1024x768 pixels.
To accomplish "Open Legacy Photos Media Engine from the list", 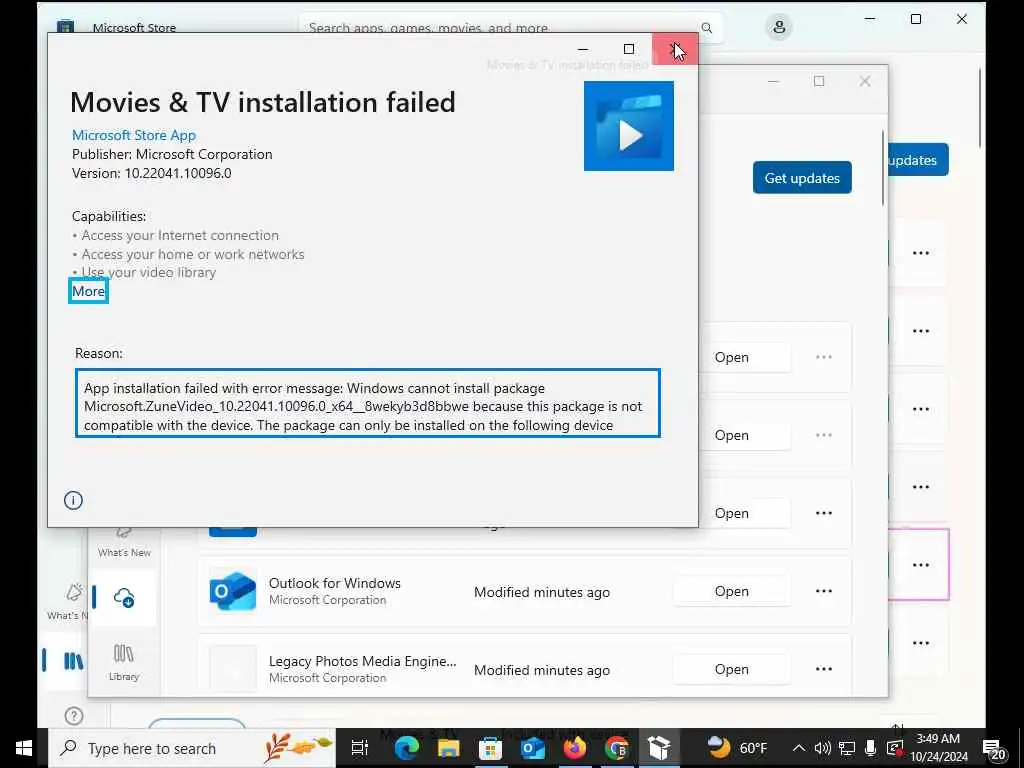I will pos(731,669).
